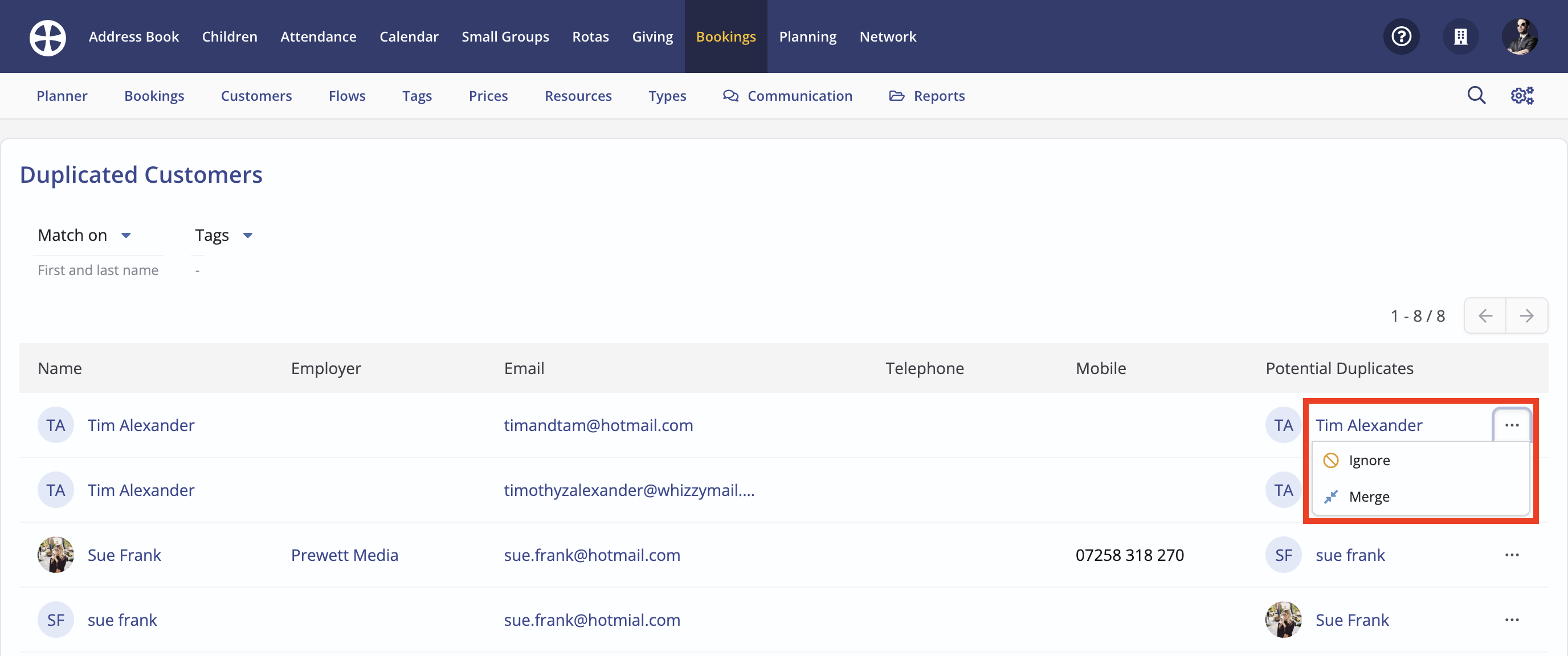
Task: Click the search magnifier in the Bookings toolbar
Action: [1476, 96]
